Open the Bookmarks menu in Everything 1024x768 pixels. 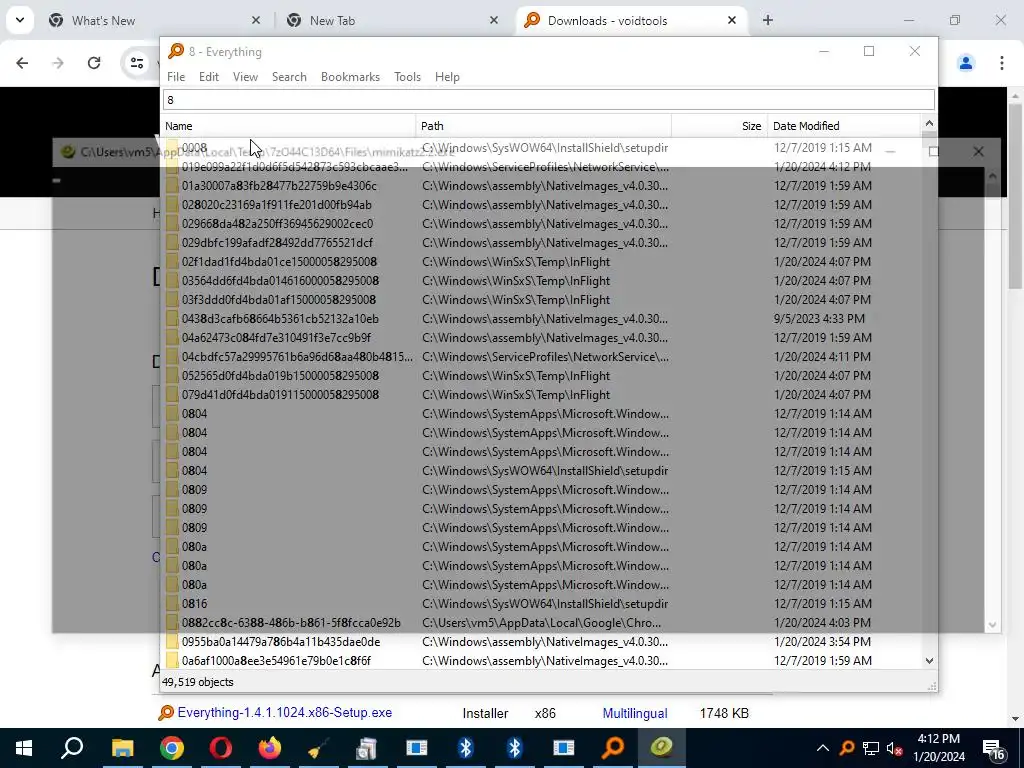point(350,76)
